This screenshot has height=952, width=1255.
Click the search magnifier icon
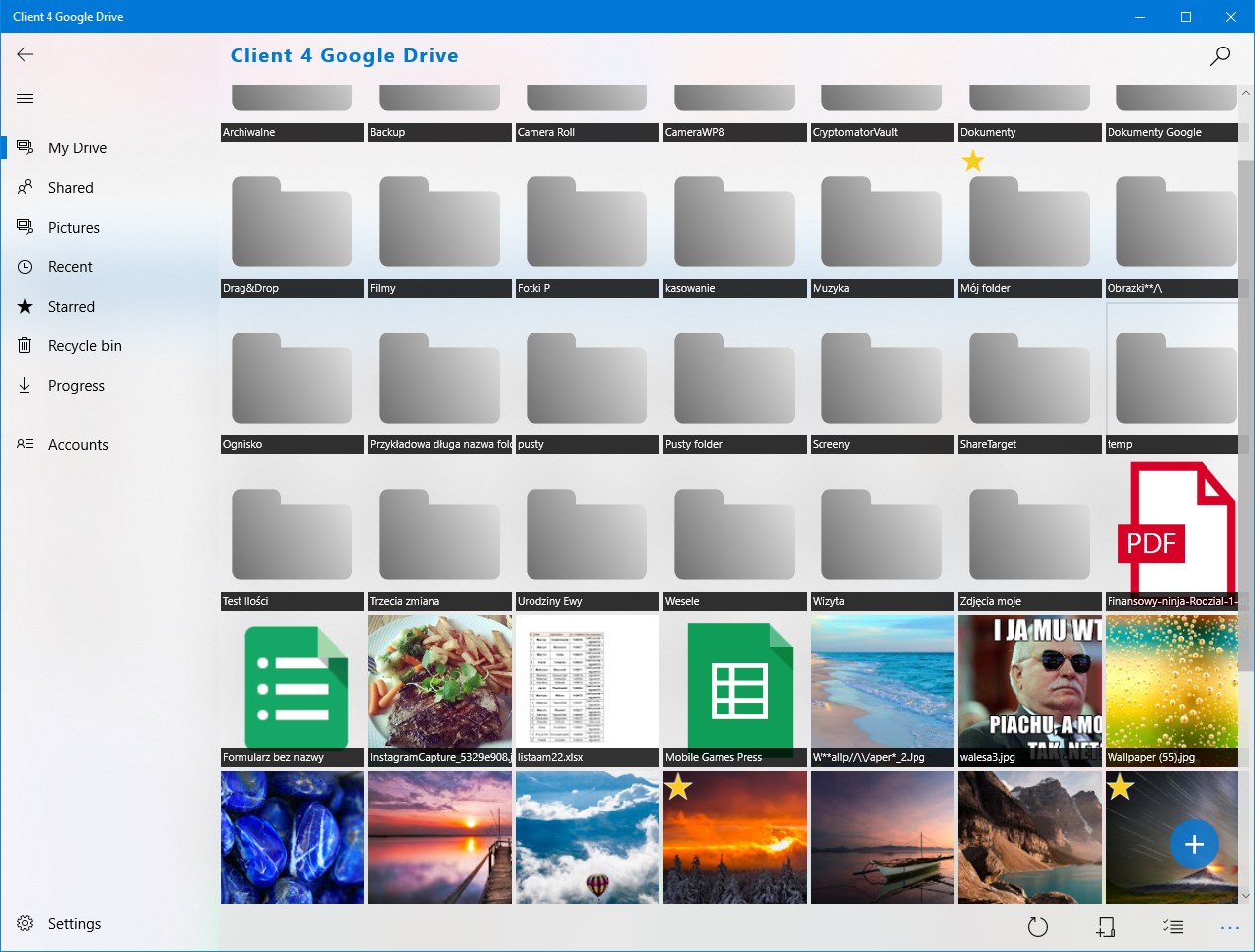tap(1220, 56)
